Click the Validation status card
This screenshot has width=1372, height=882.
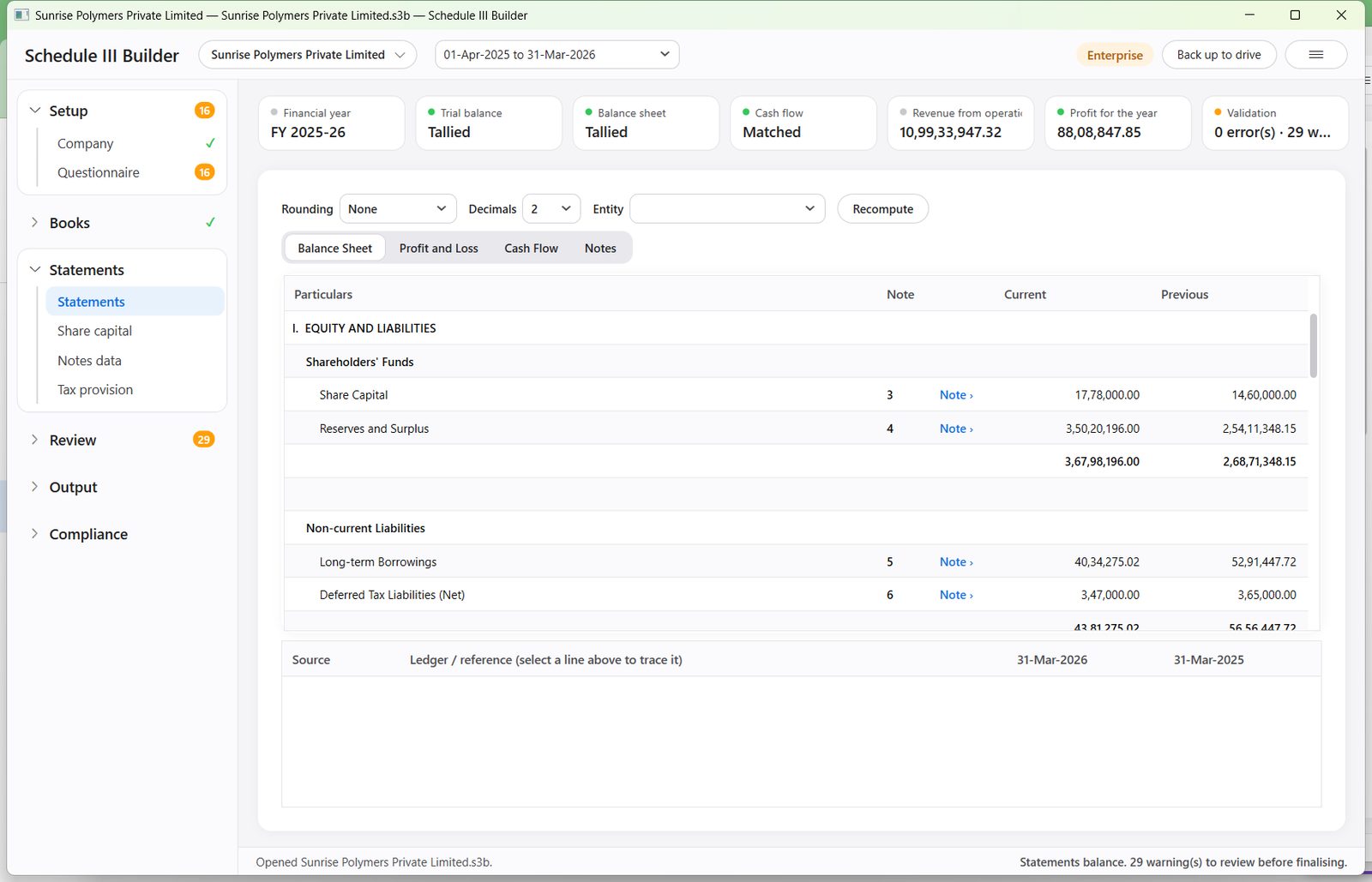click(x=1274, y=123)
